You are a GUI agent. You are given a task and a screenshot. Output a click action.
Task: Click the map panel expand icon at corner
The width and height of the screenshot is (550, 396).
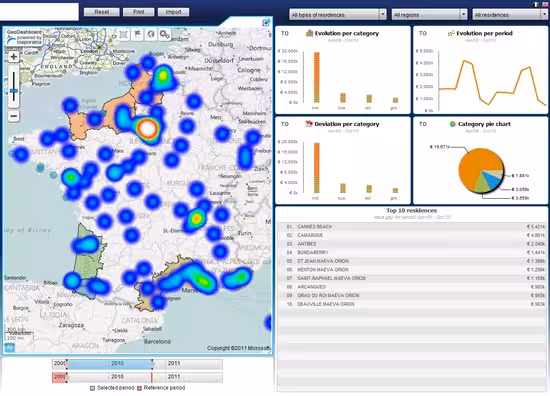click(266, 23)
